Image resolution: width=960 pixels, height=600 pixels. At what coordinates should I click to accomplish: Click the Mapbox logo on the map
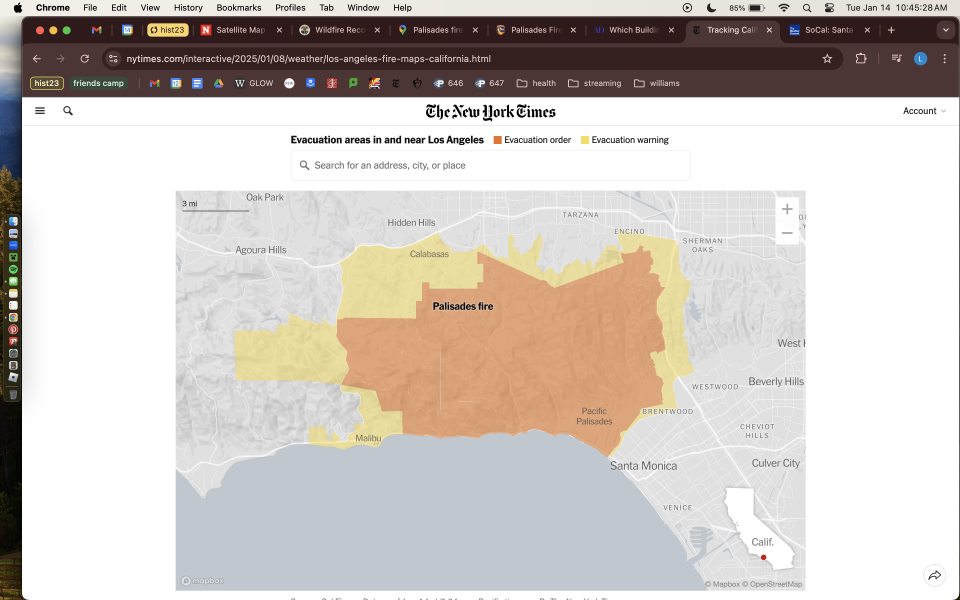[202, 580]
